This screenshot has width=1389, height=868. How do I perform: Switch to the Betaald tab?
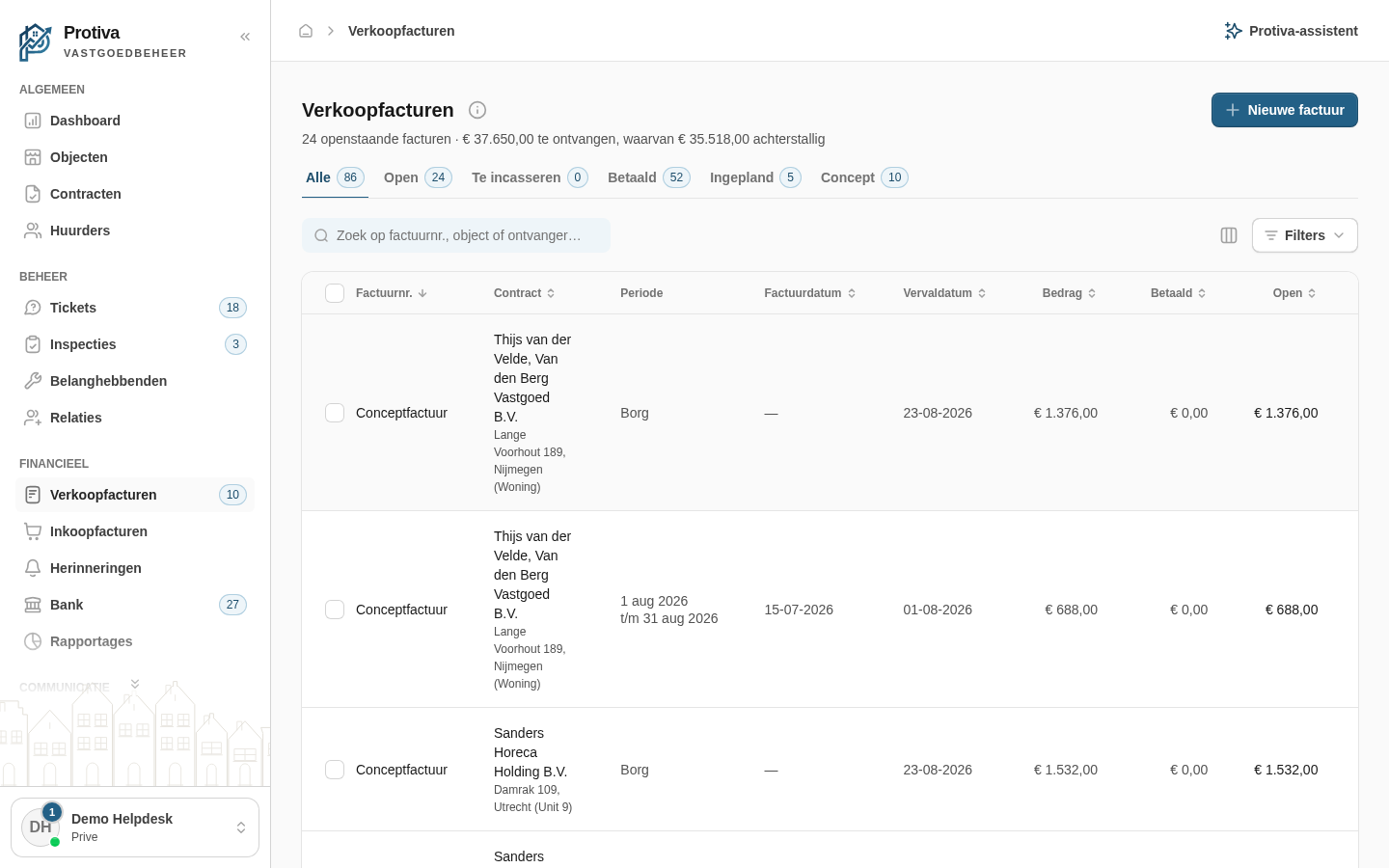click(x=648, y=177)
